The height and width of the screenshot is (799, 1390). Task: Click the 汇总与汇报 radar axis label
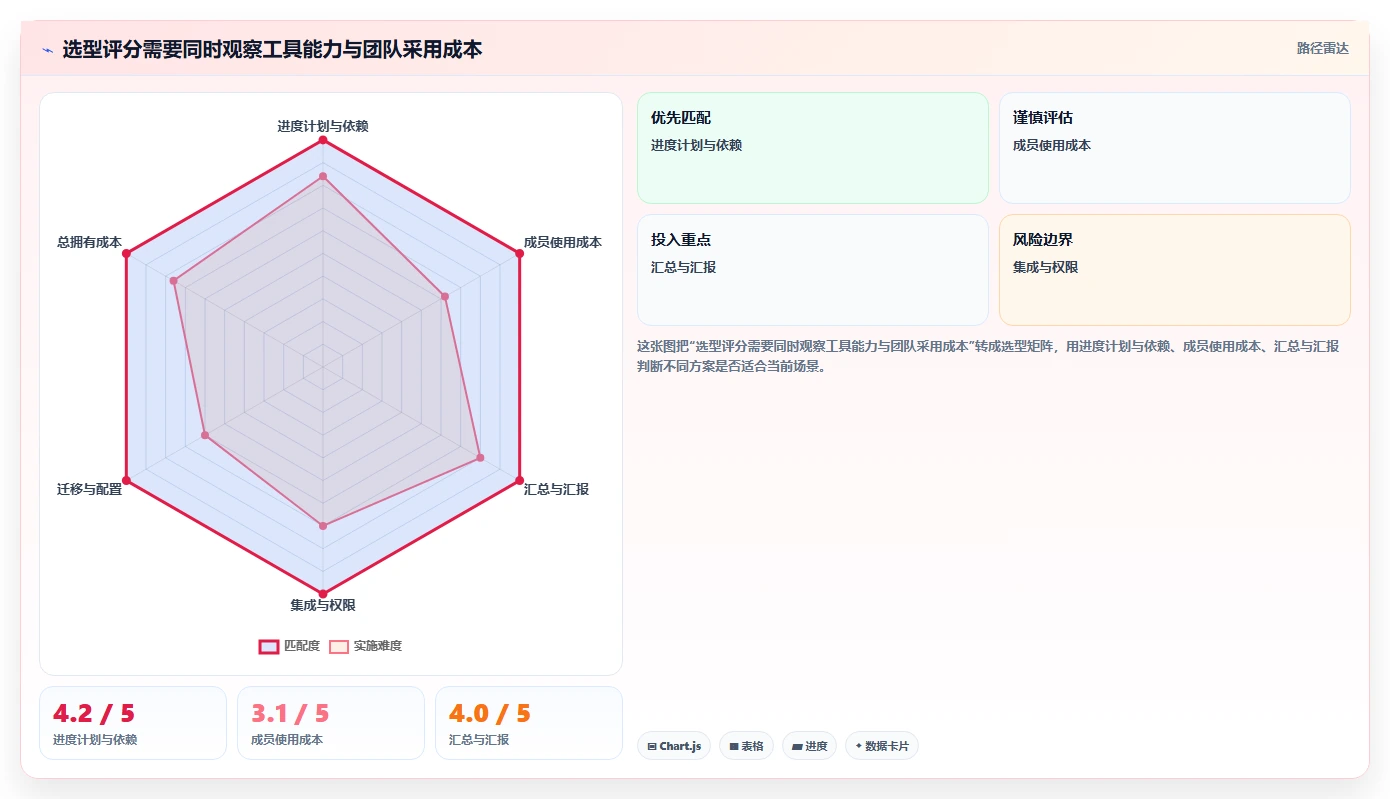click(x=556, y=489)
